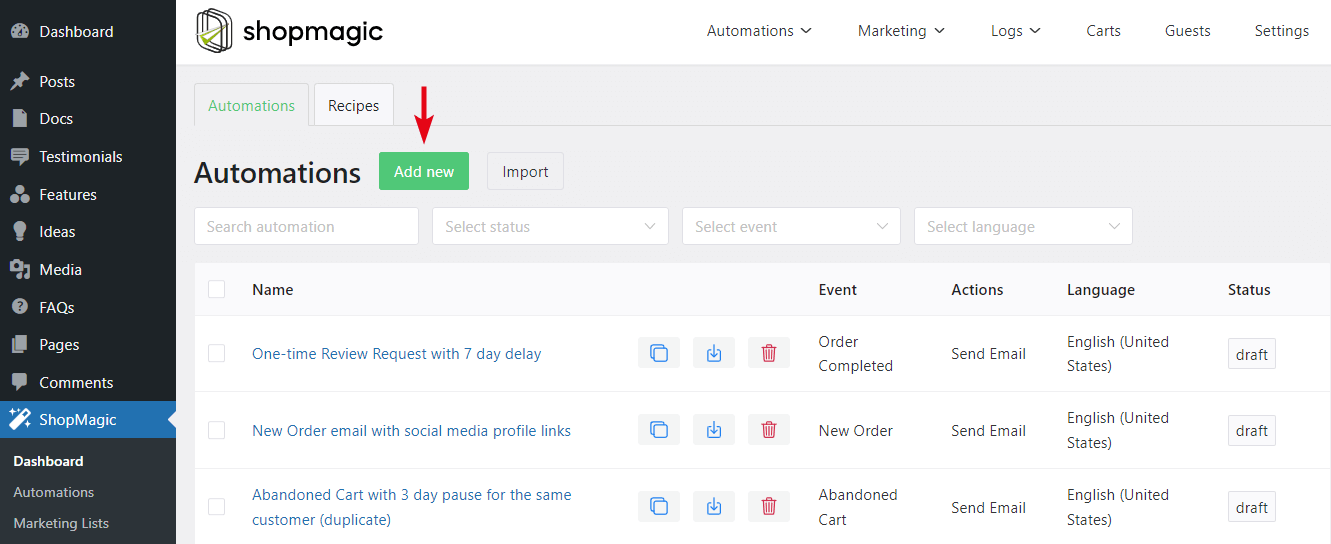Click the Actions column header
The image size is (1331, 544).
tap(977, 289)
